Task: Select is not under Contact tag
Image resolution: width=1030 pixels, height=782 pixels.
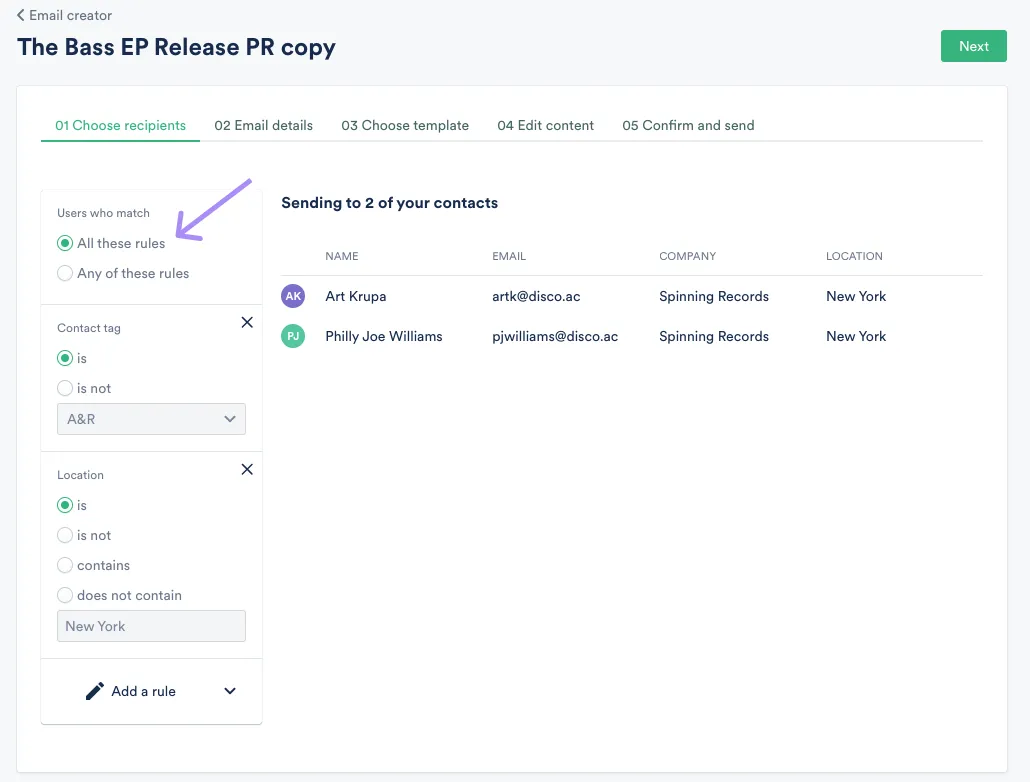Action: coord(64,388)
